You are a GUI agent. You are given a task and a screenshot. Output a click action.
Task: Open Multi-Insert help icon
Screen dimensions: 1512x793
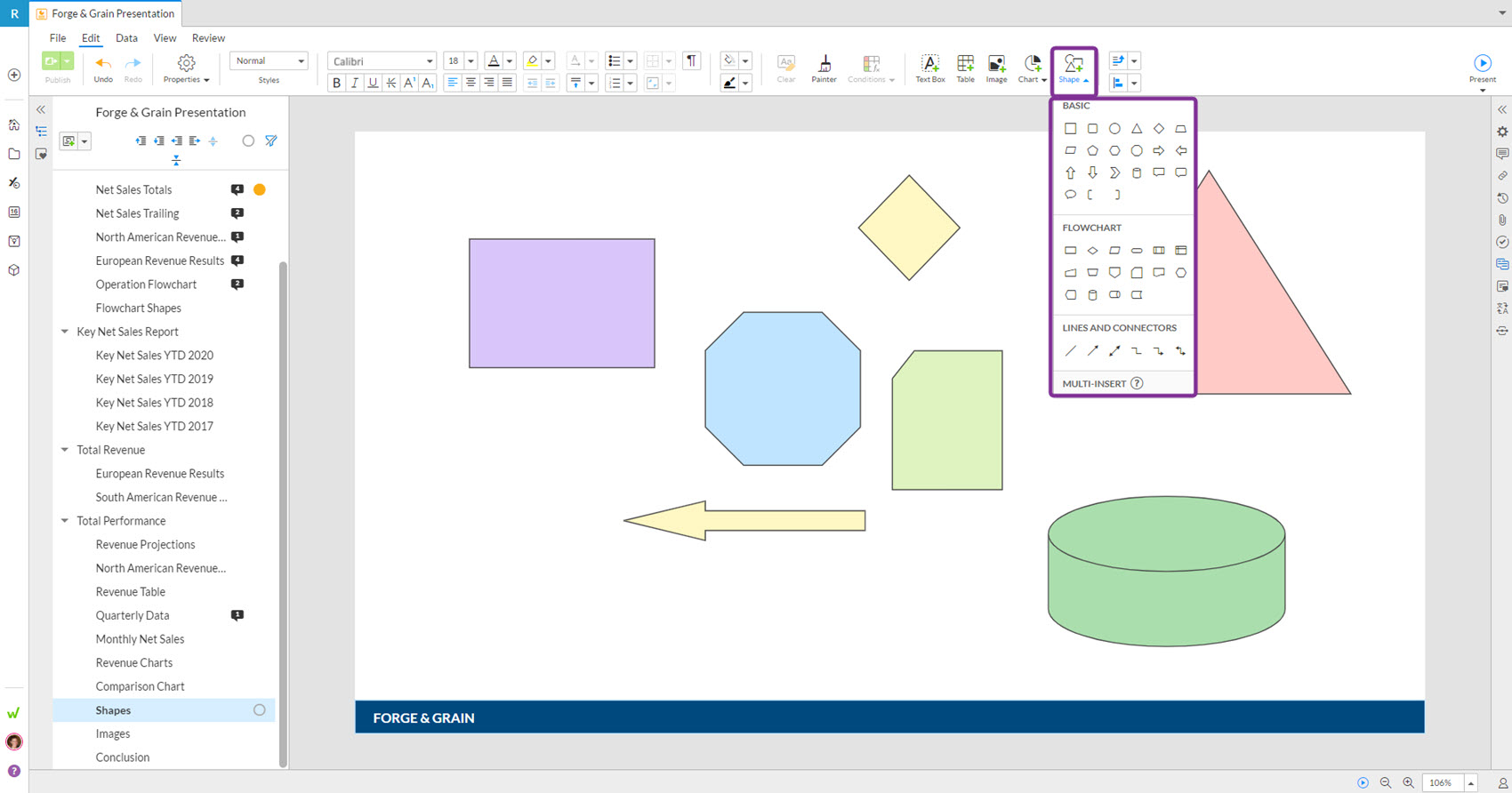tap(1137, 384)
